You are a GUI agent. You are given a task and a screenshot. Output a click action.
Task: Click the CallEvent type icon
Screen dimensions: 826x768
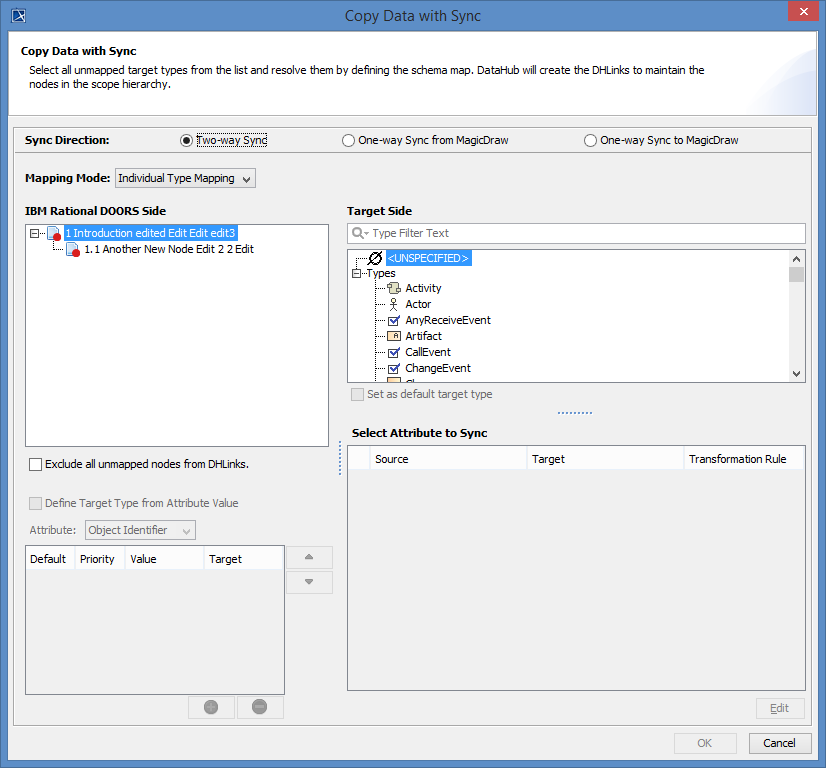(x=394, y=352)
